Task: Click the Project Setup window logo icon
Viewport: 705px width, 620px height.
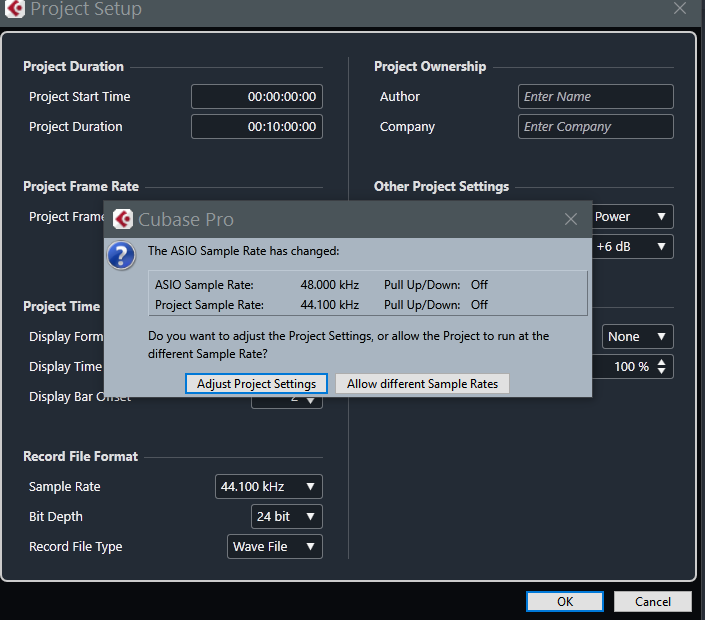Action: [x=15, y=9]
